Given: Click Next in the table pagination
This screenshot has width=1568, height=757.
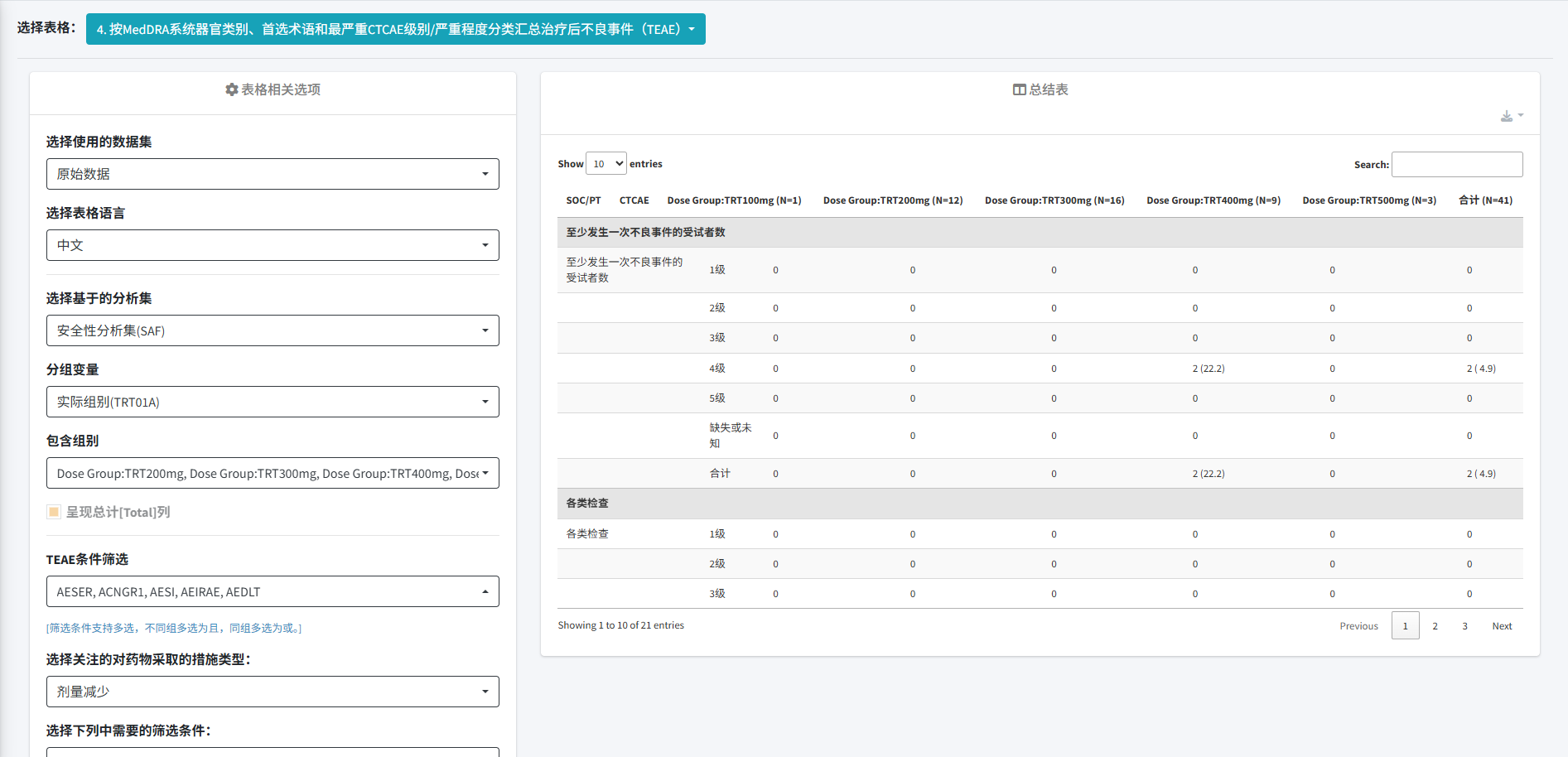Looking at the screenshot, I should [1501, 626].
